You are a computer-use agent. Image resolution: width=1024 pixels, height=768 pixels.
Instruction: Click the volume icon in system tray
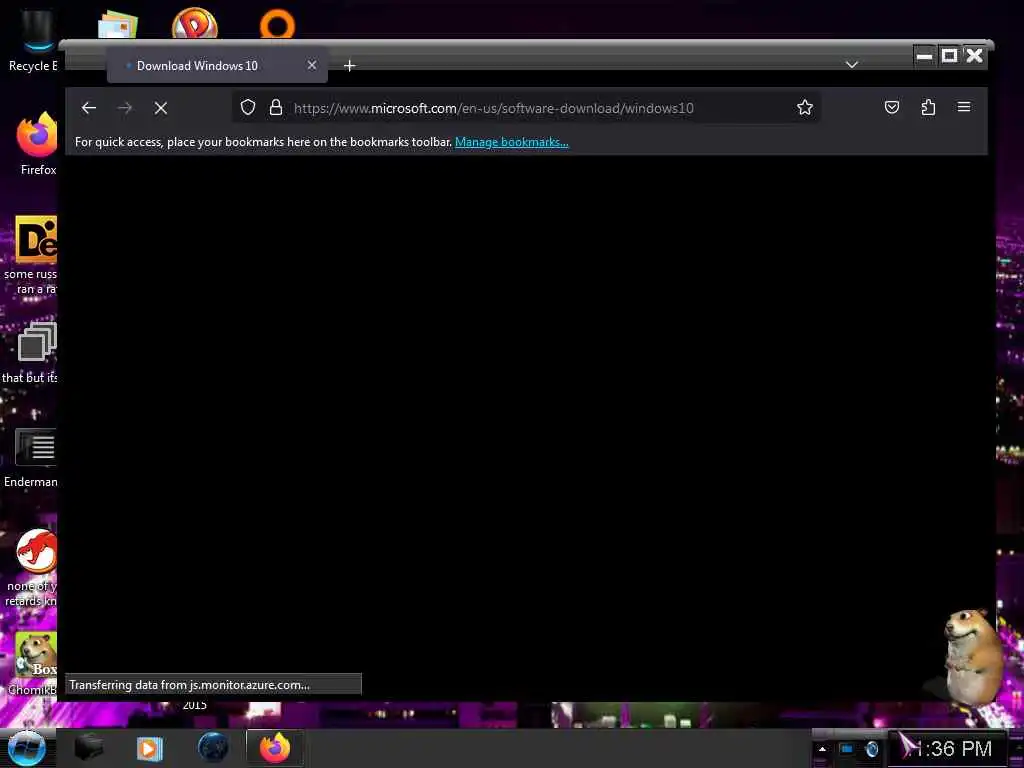point(872,749)
